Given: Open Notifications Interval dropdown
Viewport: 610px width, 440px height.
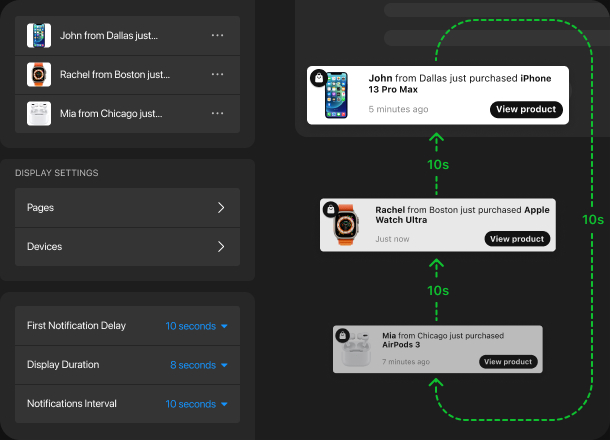Looking at the screenshot, I should (197, 404).
